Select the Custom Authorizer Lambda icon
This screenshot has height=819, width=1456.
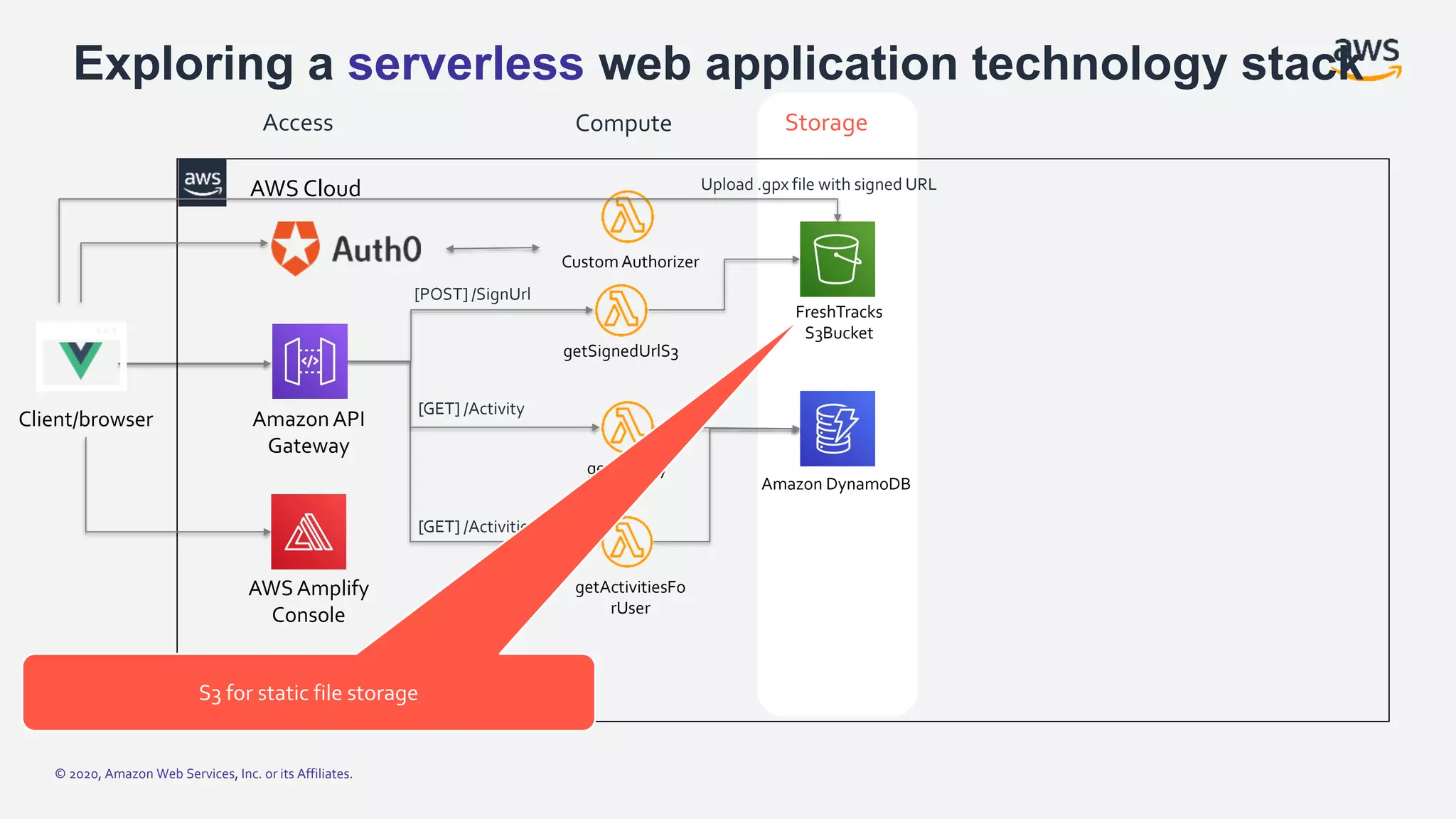pos(627,217)
